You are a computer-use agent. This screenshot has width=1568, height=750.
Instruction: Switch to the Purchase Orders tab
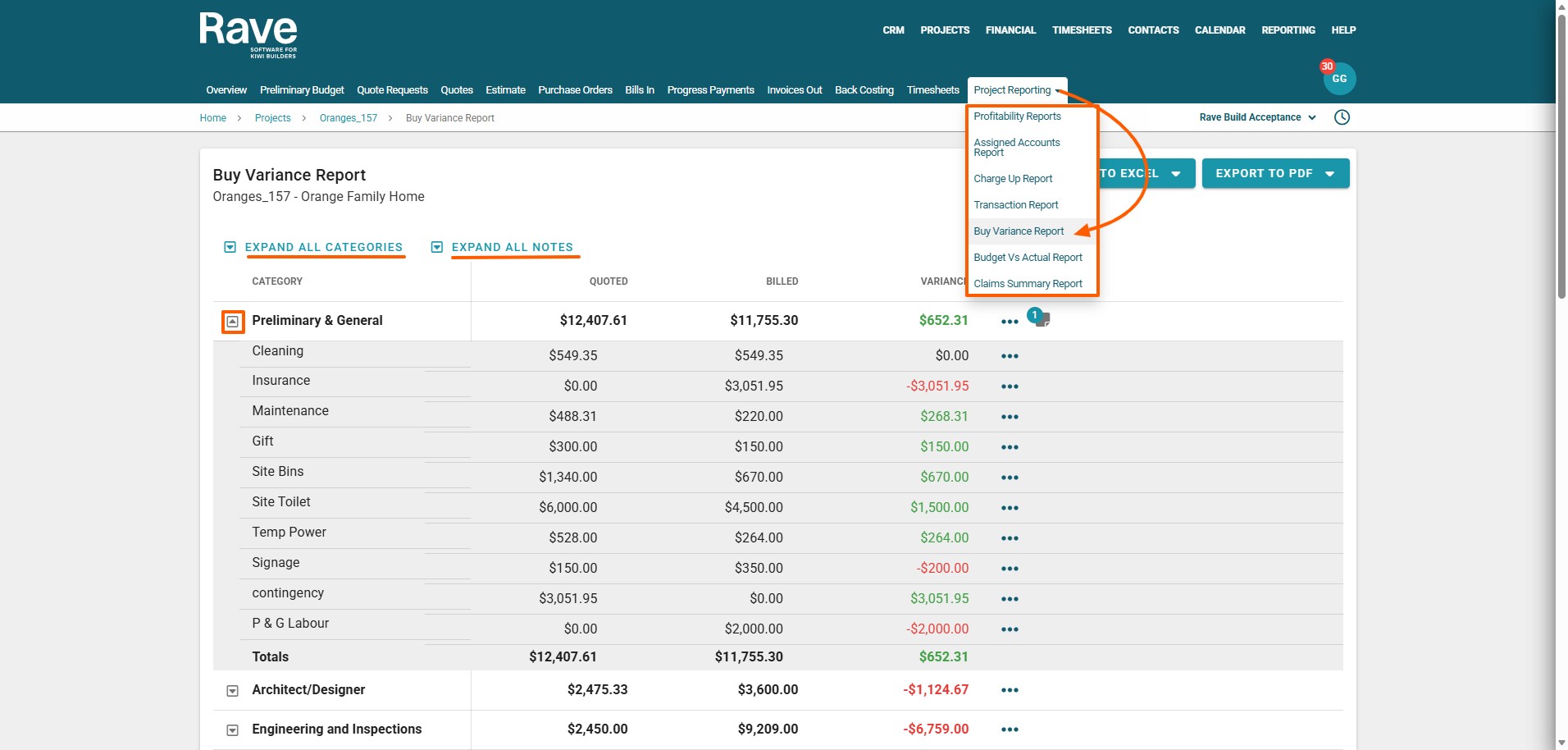point(575,90)
